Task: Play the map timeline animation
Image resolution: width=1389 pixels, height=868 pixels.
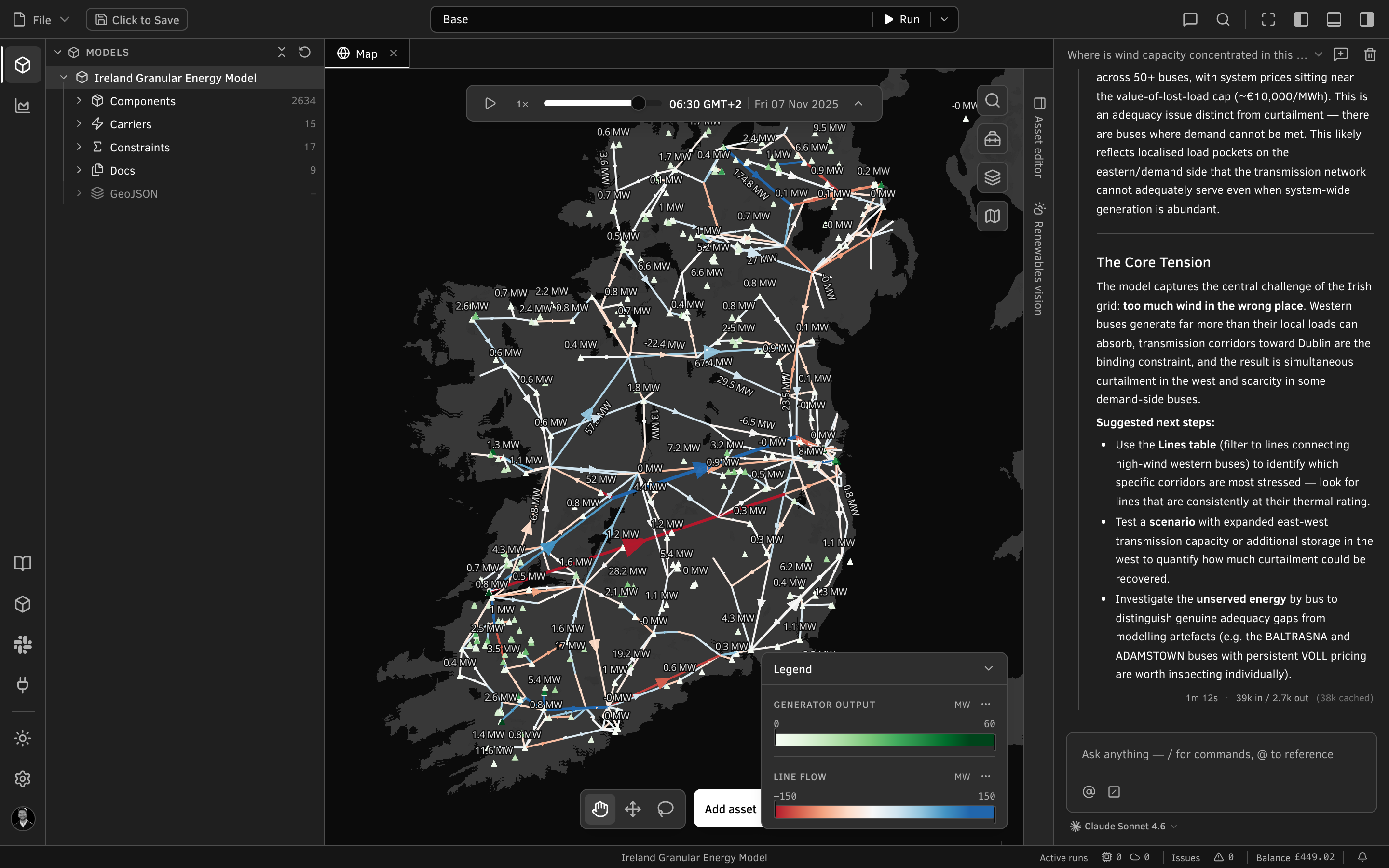Action: click(x=490, y=103)
